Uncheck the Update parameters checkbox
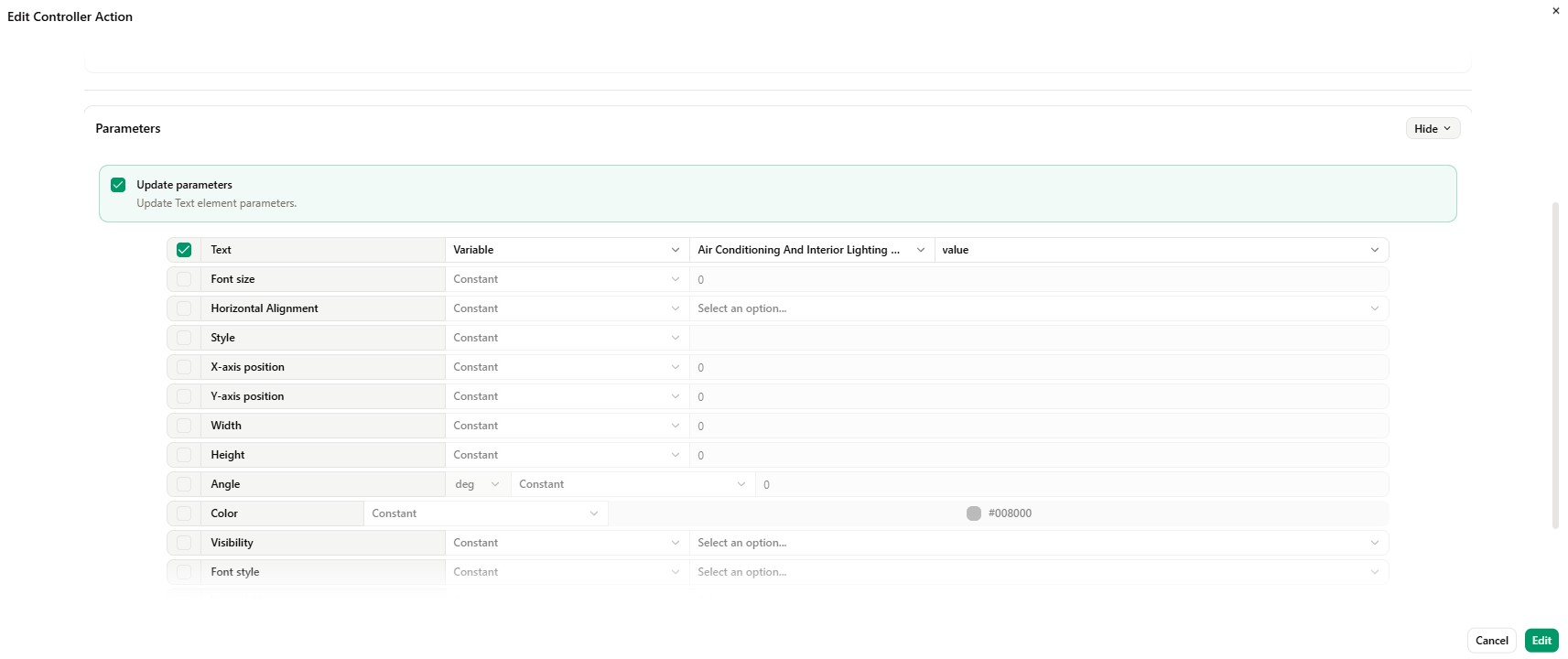The image size is (1568, 659). tap(118, 185)
